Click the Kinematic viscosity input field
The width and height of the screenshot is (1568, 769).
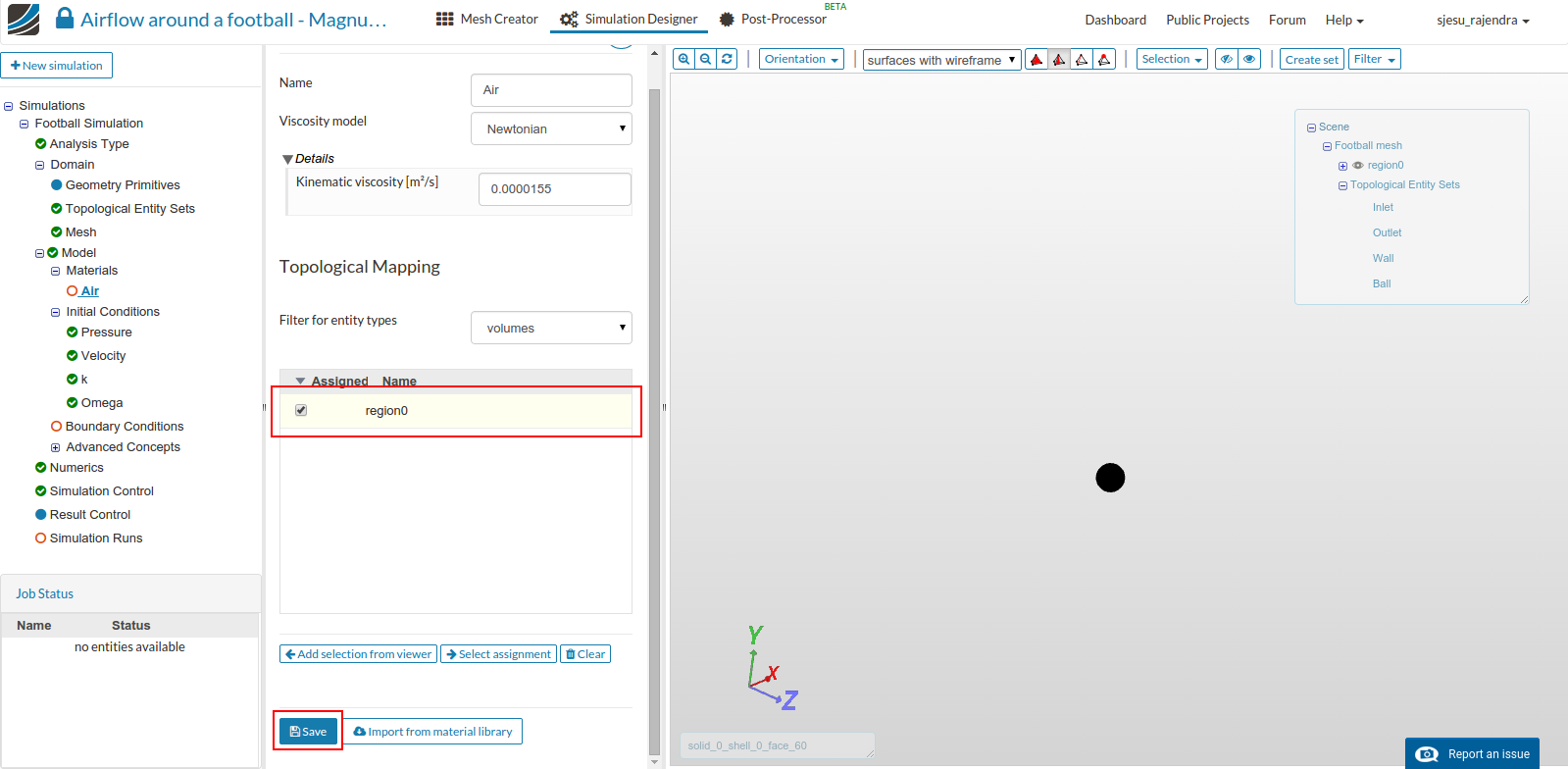point(554,189)
